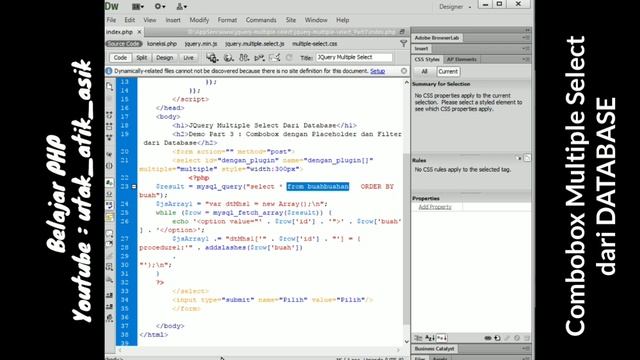Open the Commands menu
Image resolution: width=640 pixels, height=360 pixels.
pyautogui.click(x=261, y=20)
